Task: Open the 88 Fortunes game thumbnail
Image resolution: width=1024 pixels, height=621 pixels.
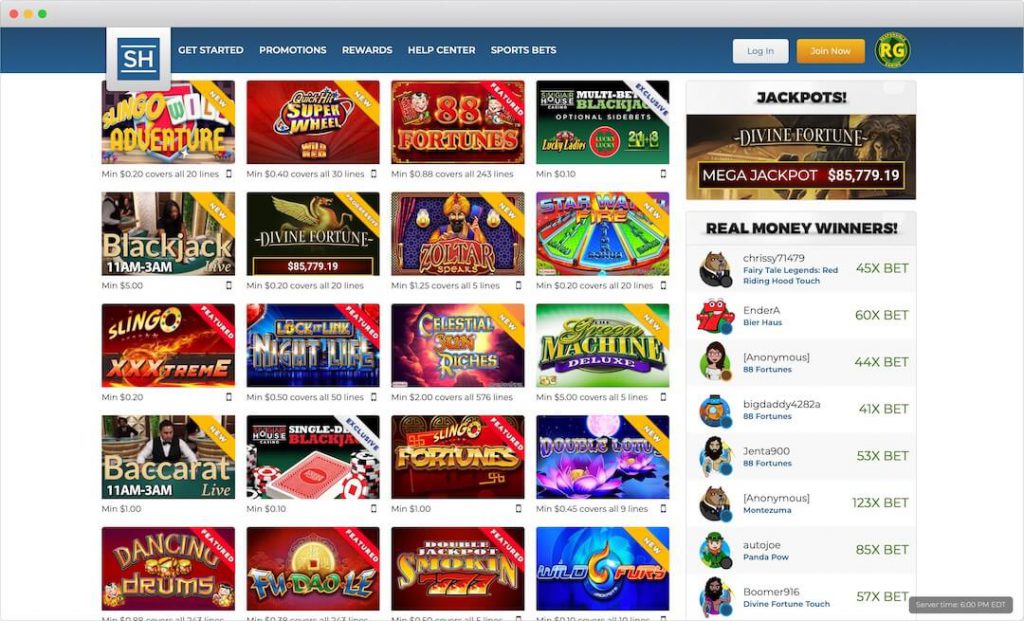Action: [x=458, y=122]
